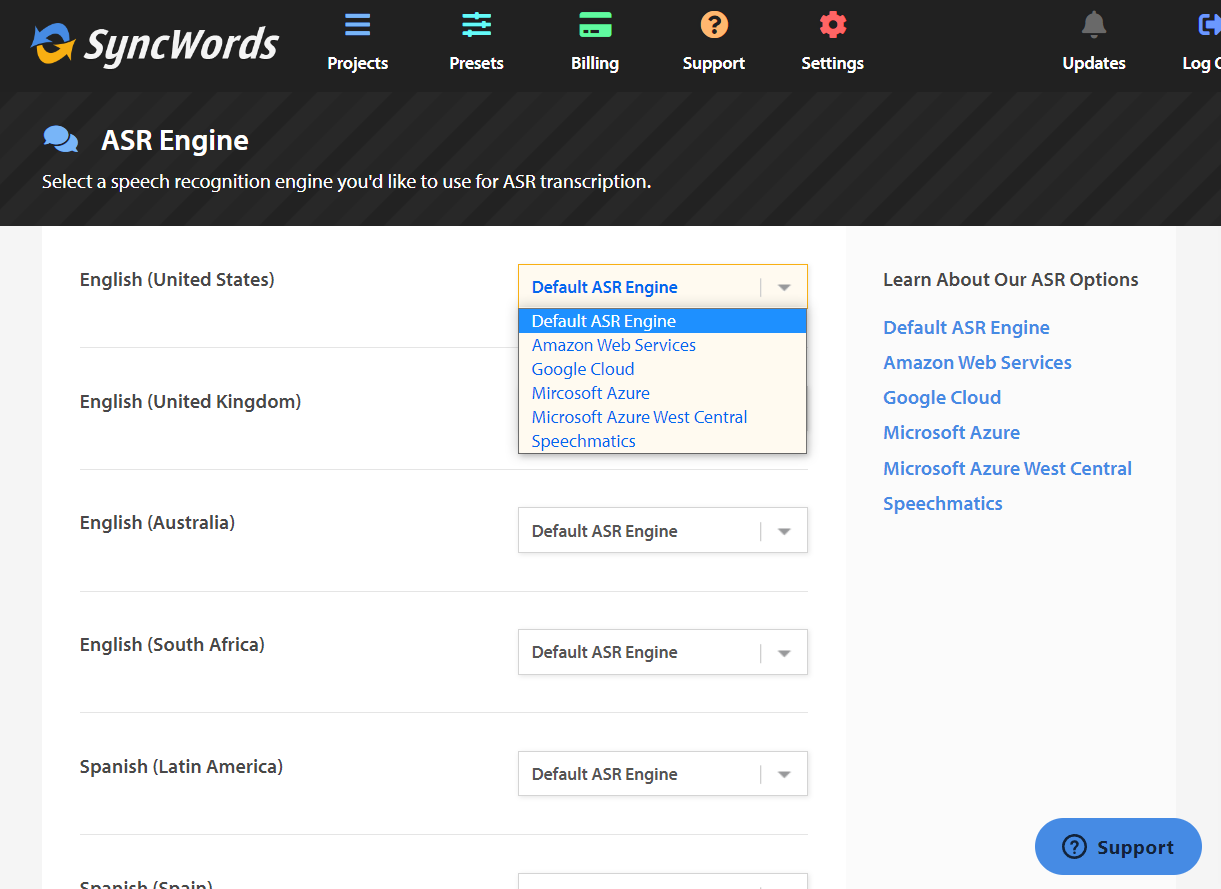Open Billing via its credit card icon

595,25
